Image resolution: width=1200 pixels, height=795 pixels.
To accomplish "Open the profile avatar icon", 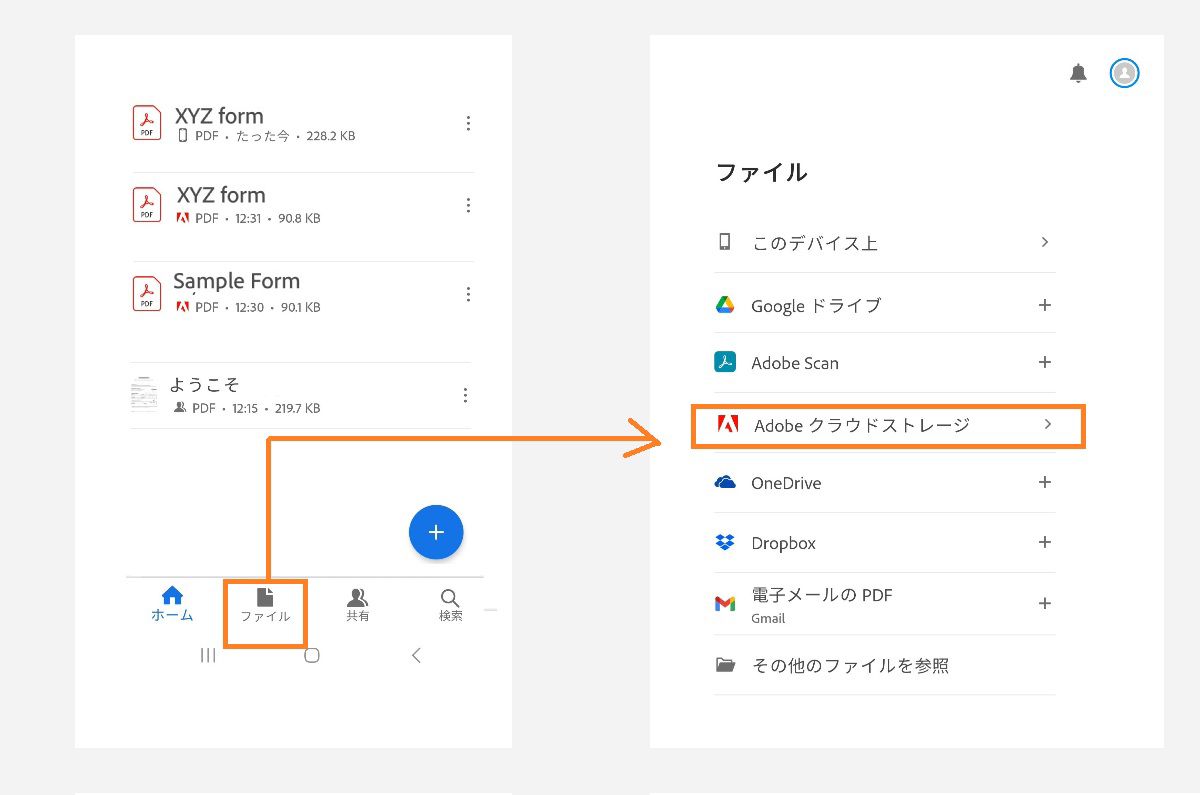I will pyautogui.click(x=1124, y=73).
